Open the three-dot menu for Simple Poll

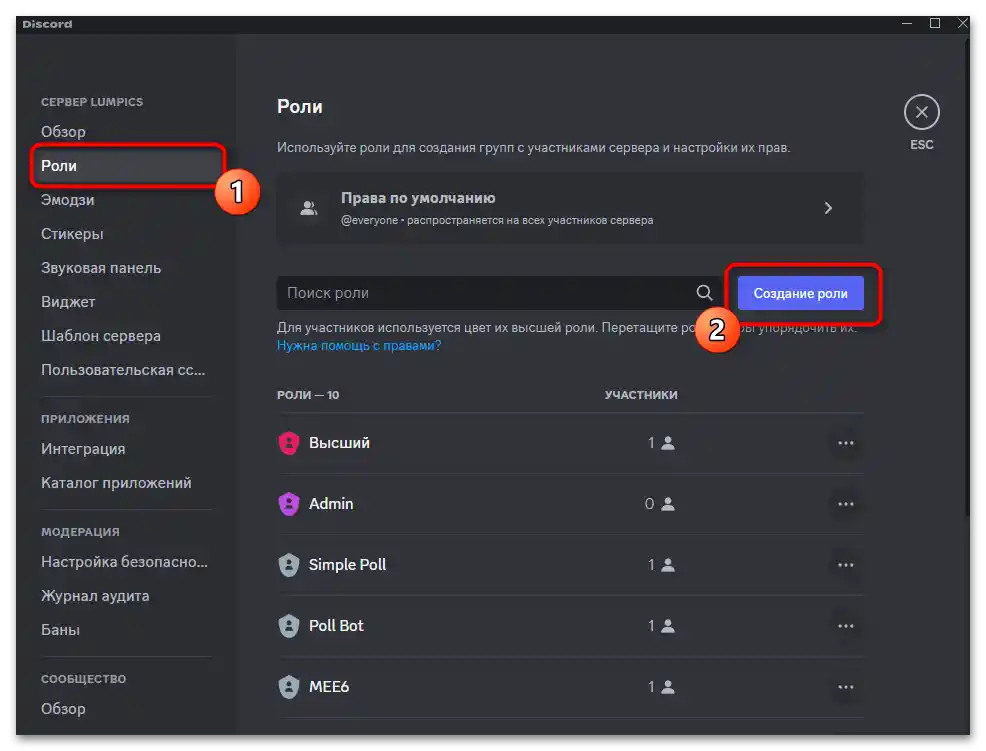click(846, 565)
